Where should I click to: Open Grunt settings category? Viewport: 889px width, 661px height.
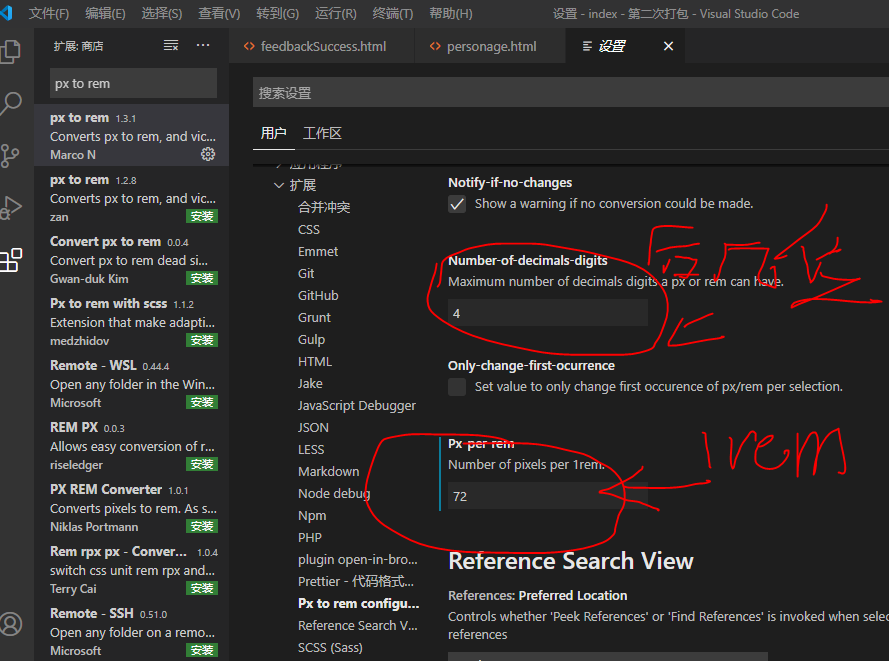click(x=314, y=317)
